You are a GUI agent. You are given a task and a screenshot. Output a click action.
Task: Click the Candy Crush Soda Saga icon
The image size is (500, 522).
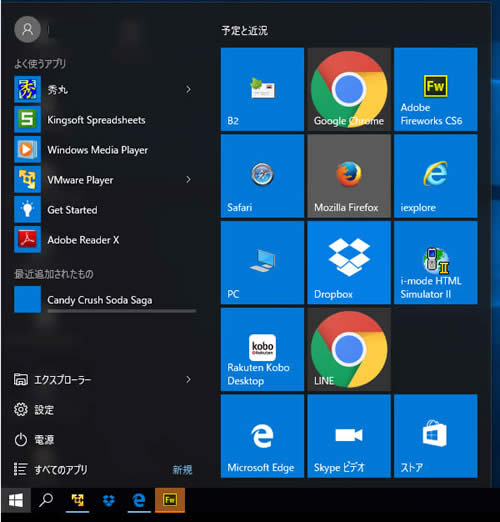click(27, 299)
